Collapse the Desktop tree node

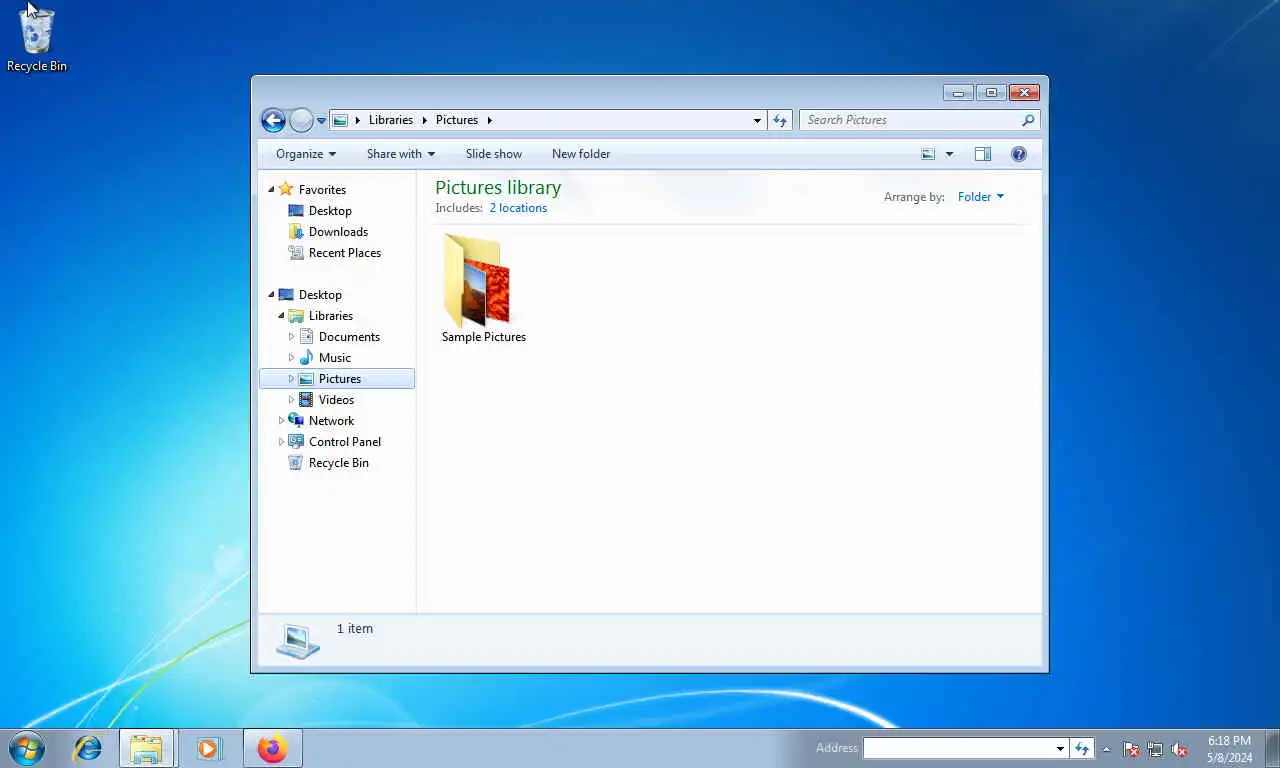point(271,295)
